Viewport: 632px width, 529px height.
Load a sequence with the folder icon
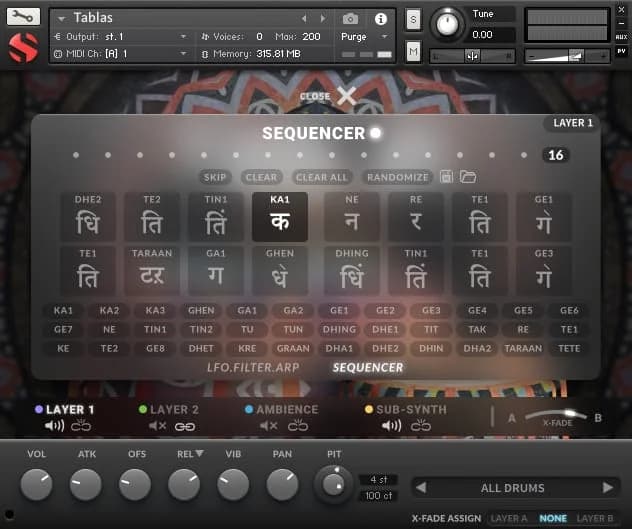(x=467, y=177)
